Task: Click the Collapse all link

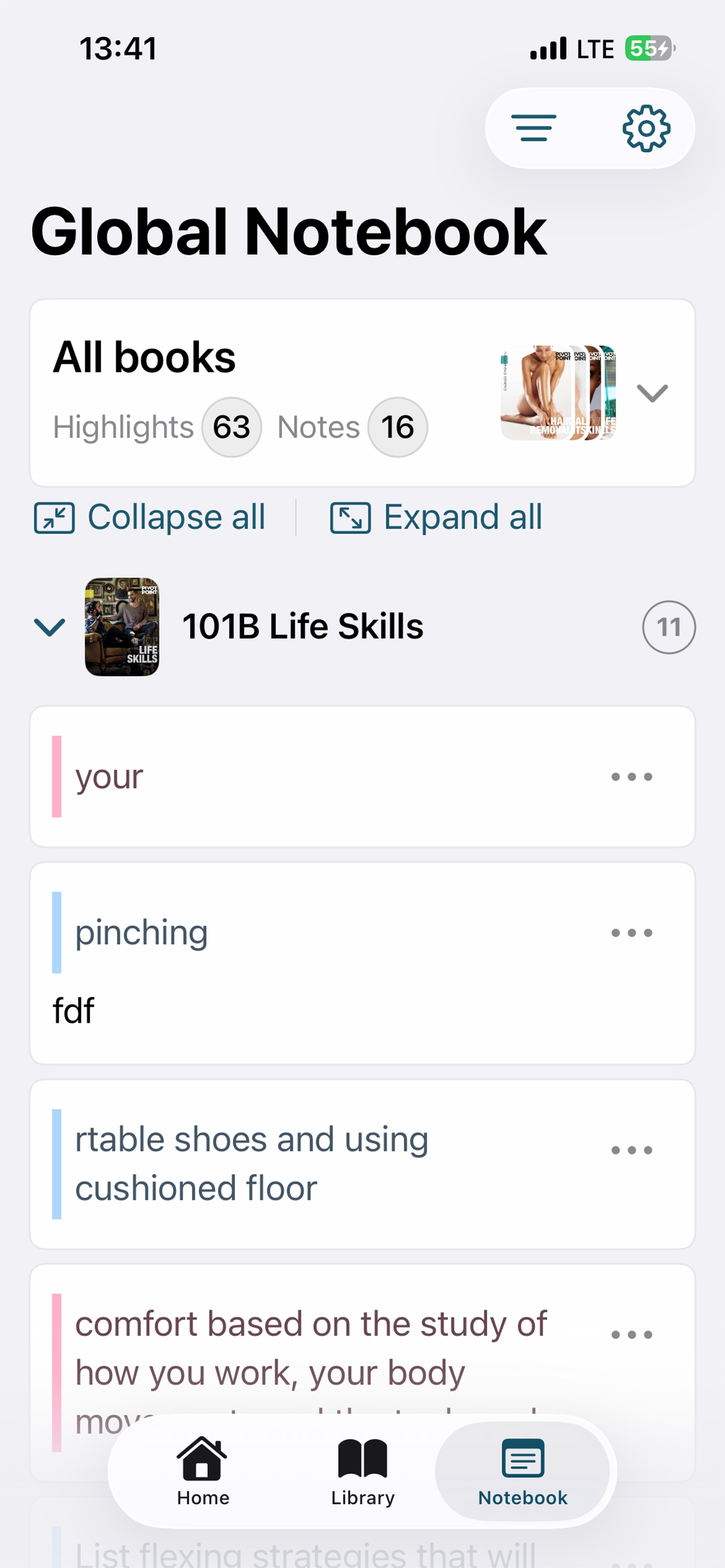Action: (177, 518)
